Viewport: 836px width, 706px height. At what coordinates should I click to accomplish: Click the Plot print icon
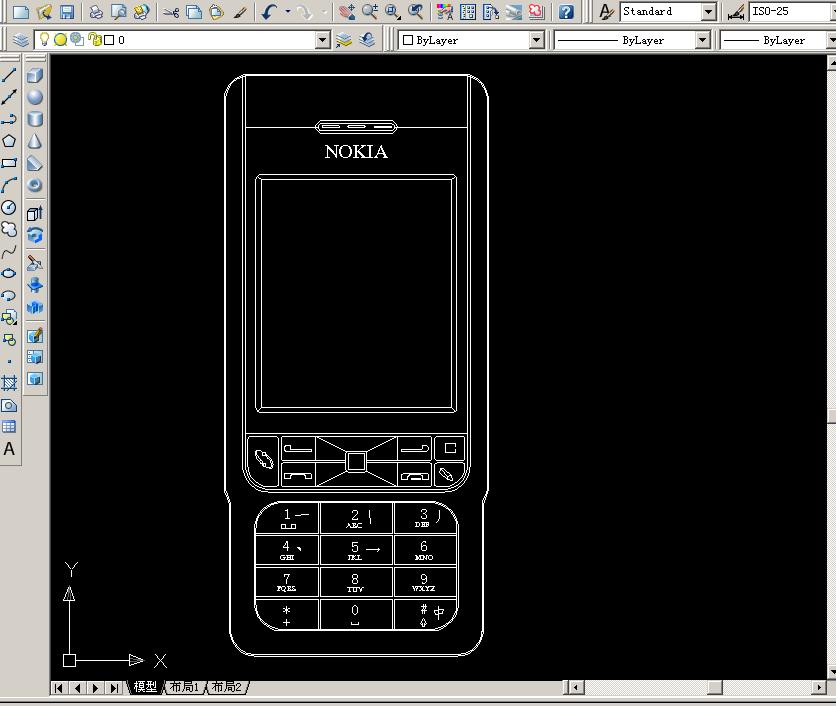pos(95,12)
